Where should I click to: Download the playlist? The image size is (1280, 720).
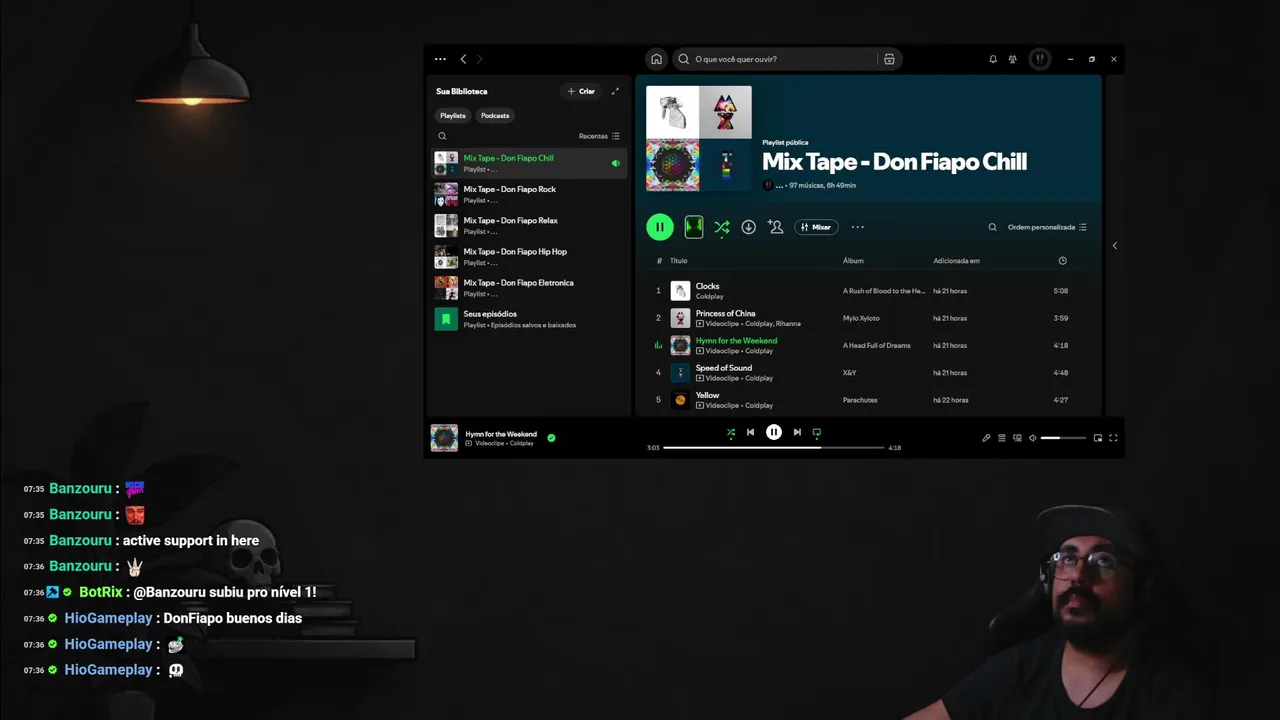click(748, 227)
